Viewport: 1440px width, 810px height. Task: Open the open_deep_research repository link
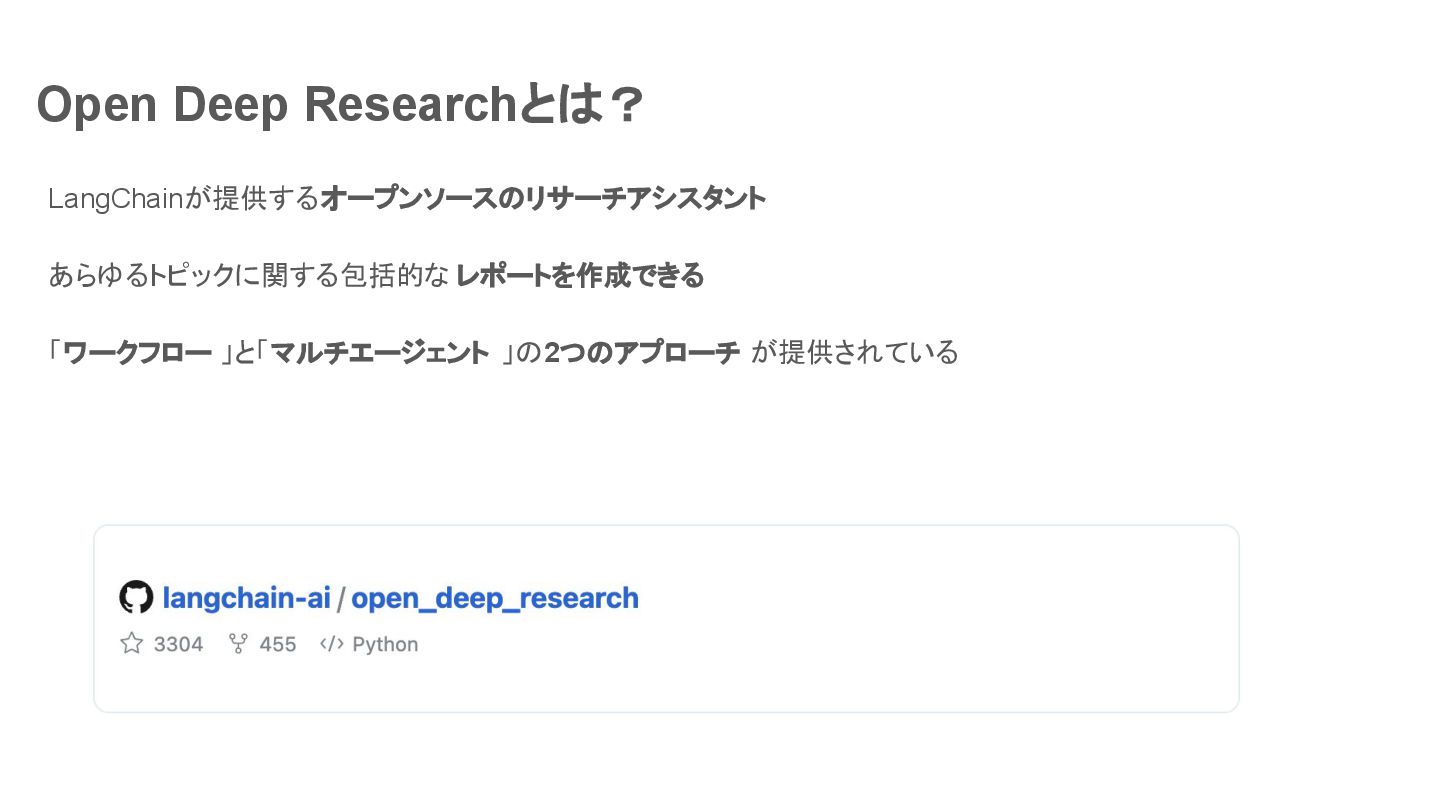pyautogui.click(x=495, y=598)
